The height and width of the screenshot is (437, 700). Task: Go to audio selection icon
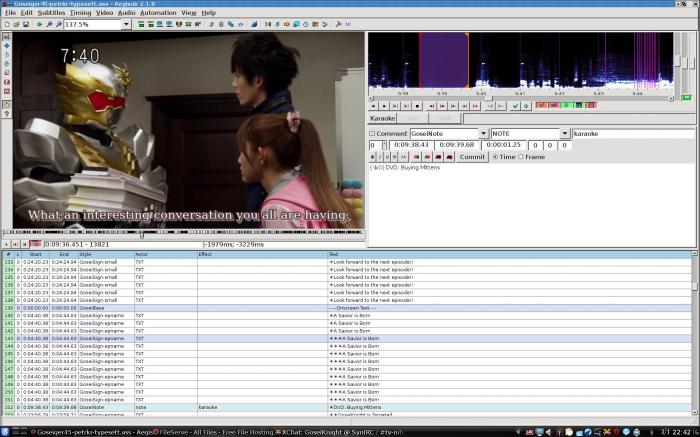[526, 106]
